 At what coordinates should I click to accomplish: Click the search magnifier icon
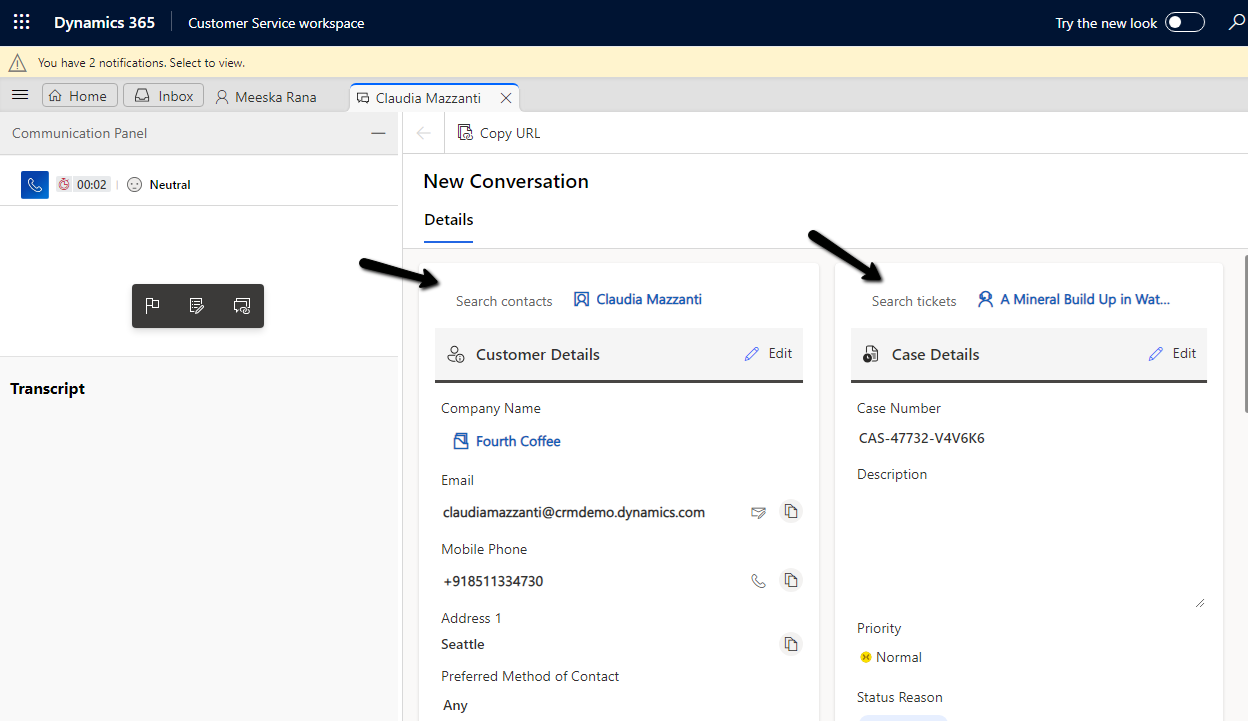pos(1236,22)
